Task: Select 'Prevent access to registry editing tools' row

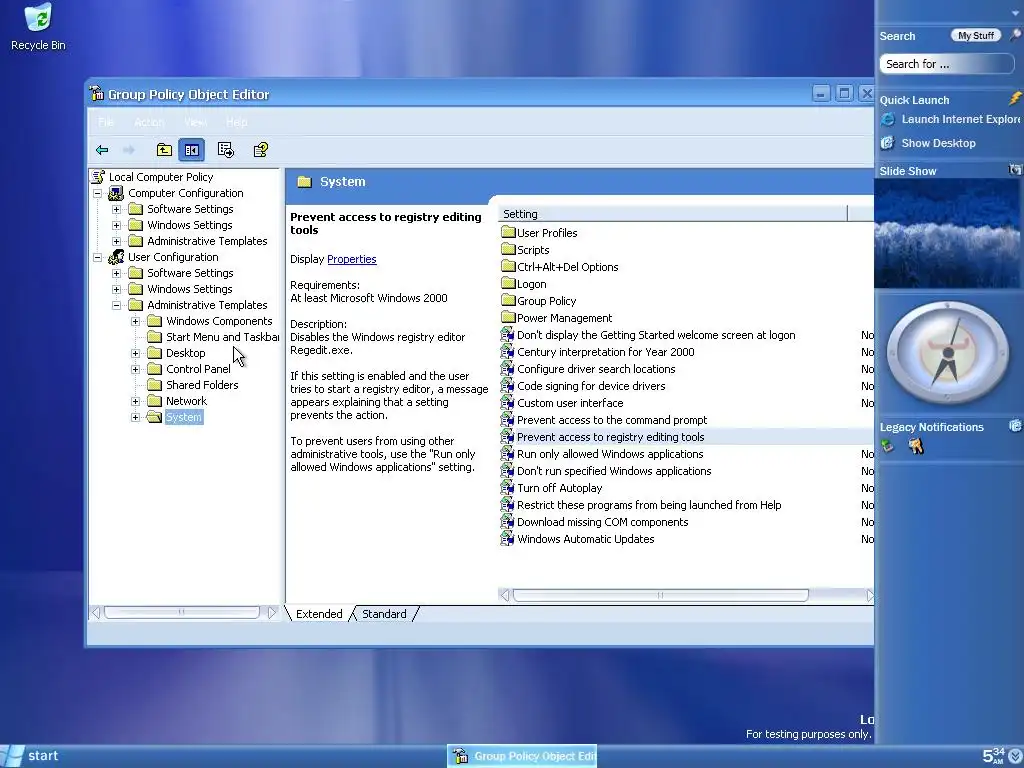Action: tap(686, 437)
